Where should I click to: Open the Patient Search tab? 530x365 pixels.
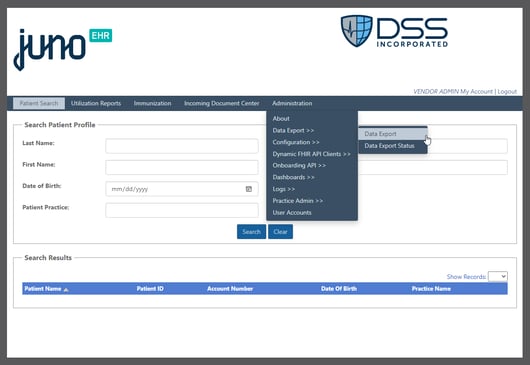click(x=39, y=103)
